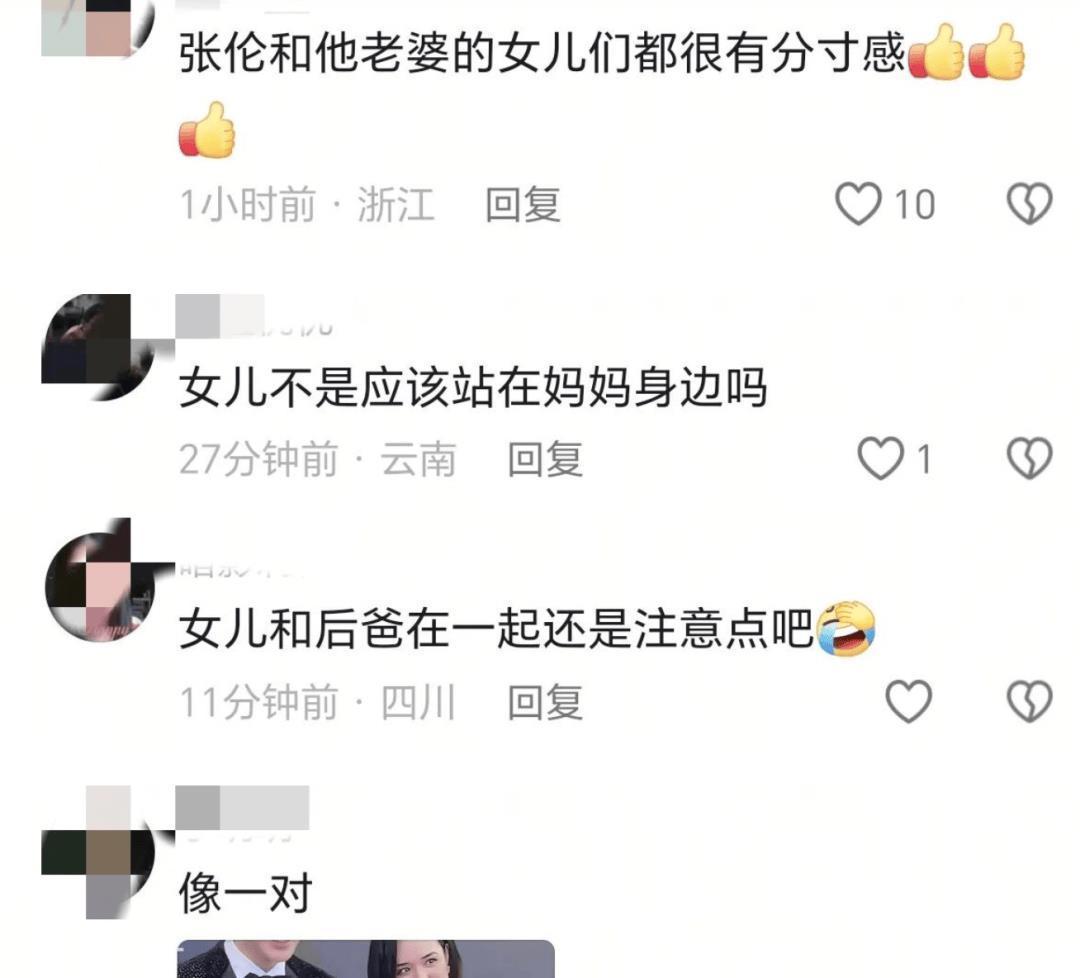Tap 回复 under the Yunnan comment
This screenshot has height=978, width=1080.
point(545,459)
